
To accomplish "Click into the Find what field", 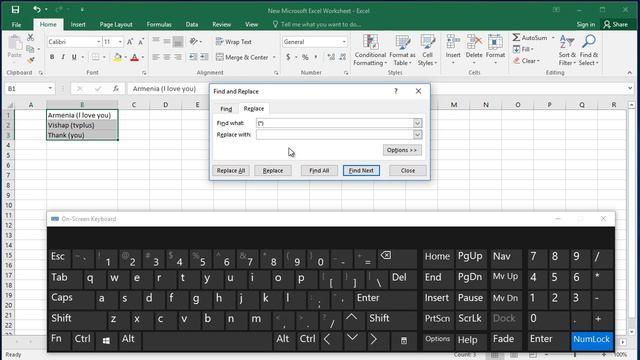I will [x=335, y=123].
